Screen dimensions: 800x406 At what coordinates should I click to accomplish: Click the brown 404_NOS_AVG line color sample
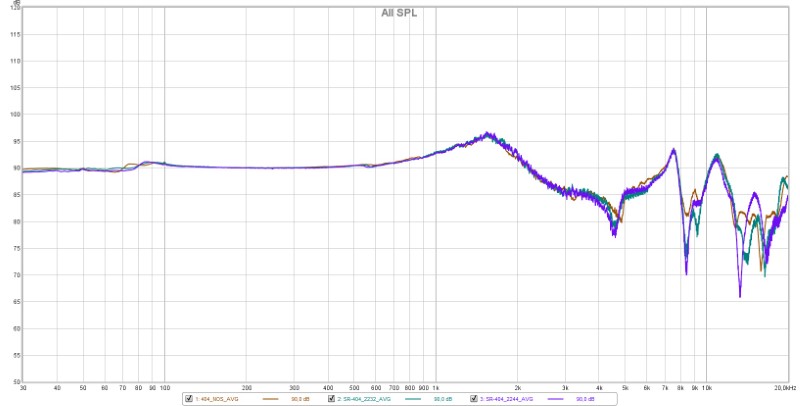pyautogui.click(x=271, y=398)
